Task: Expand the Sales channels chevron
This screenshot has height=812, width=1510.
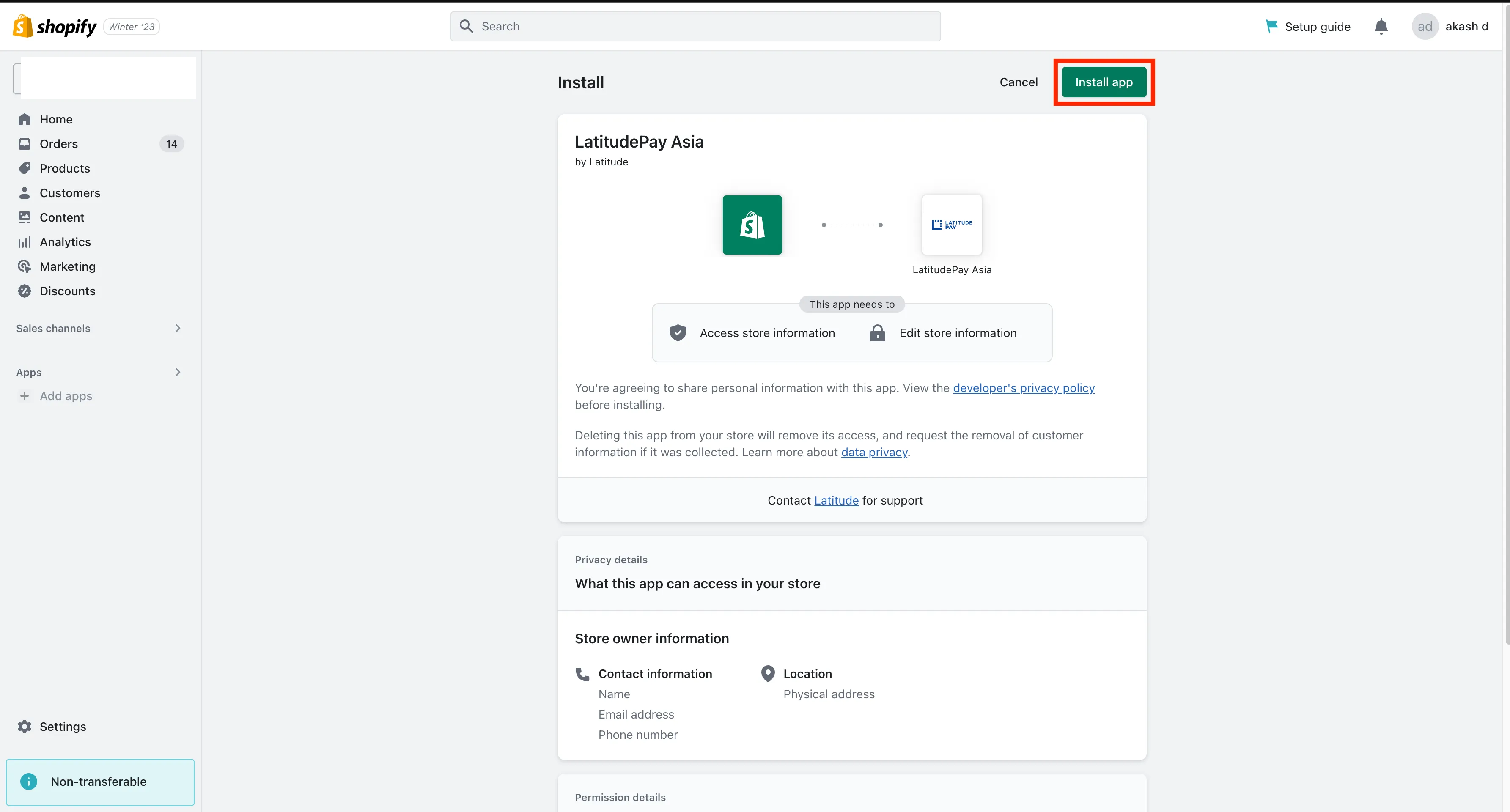Action: pyautogui.click(x=178, y=328)
